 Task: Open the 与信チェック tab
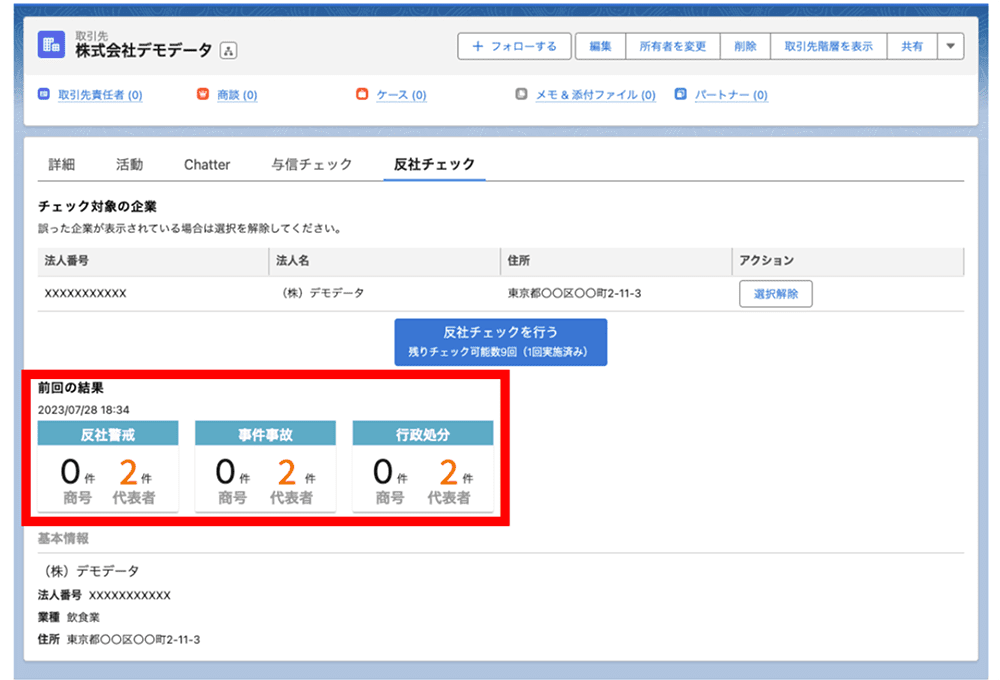310,164
